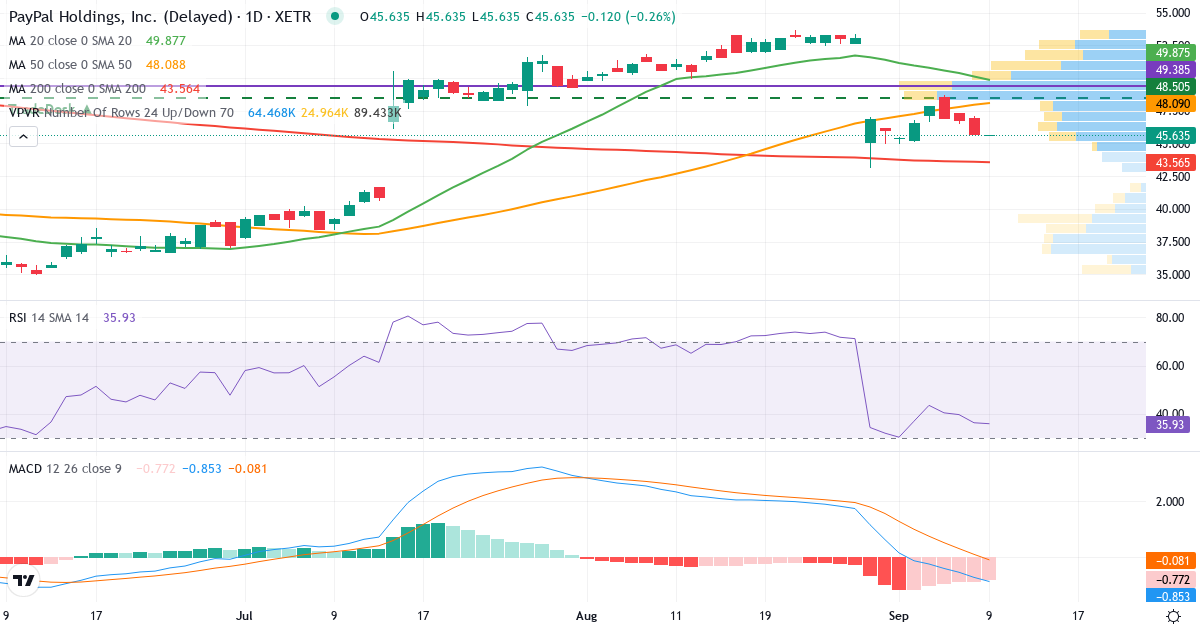Click the red 43.565 price label
Image resolution: width=1200 pixels, height=630 pixels.
point(1172,162)
